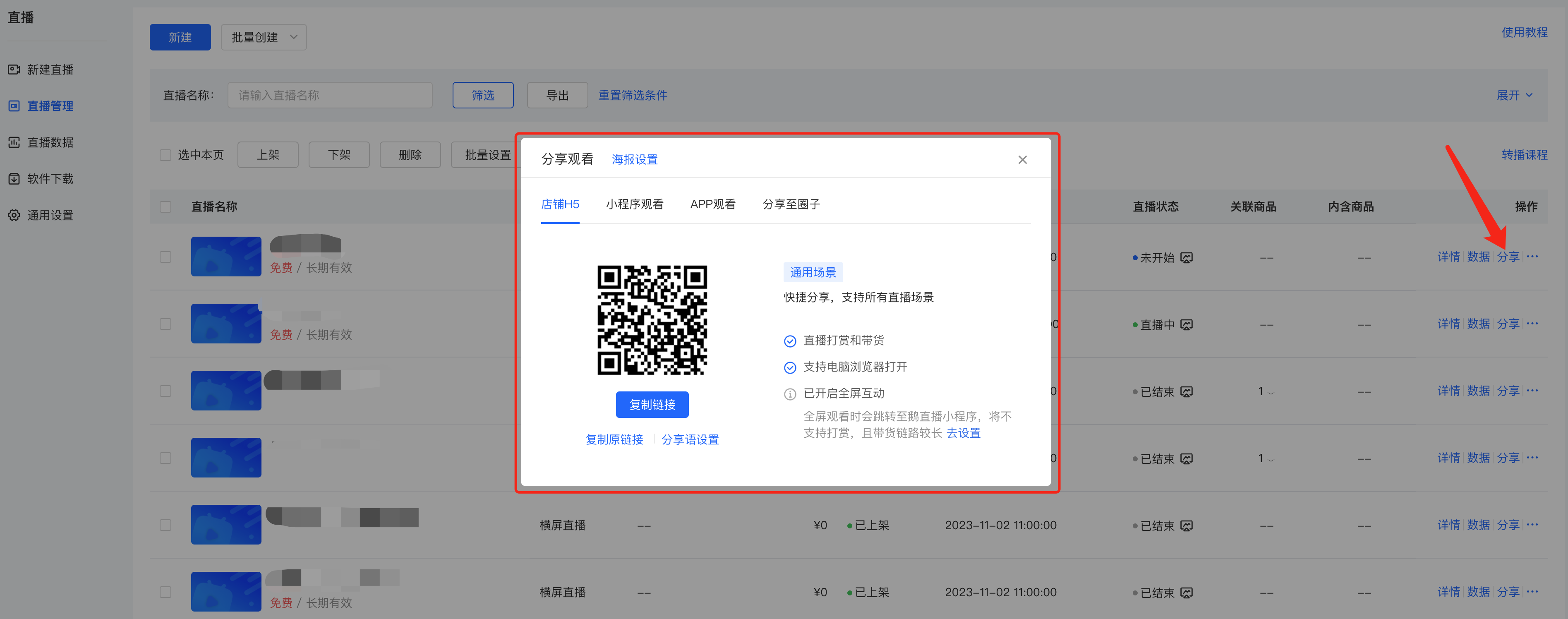Click the image icon beside 未开始 status

[x=1187, y=257]
